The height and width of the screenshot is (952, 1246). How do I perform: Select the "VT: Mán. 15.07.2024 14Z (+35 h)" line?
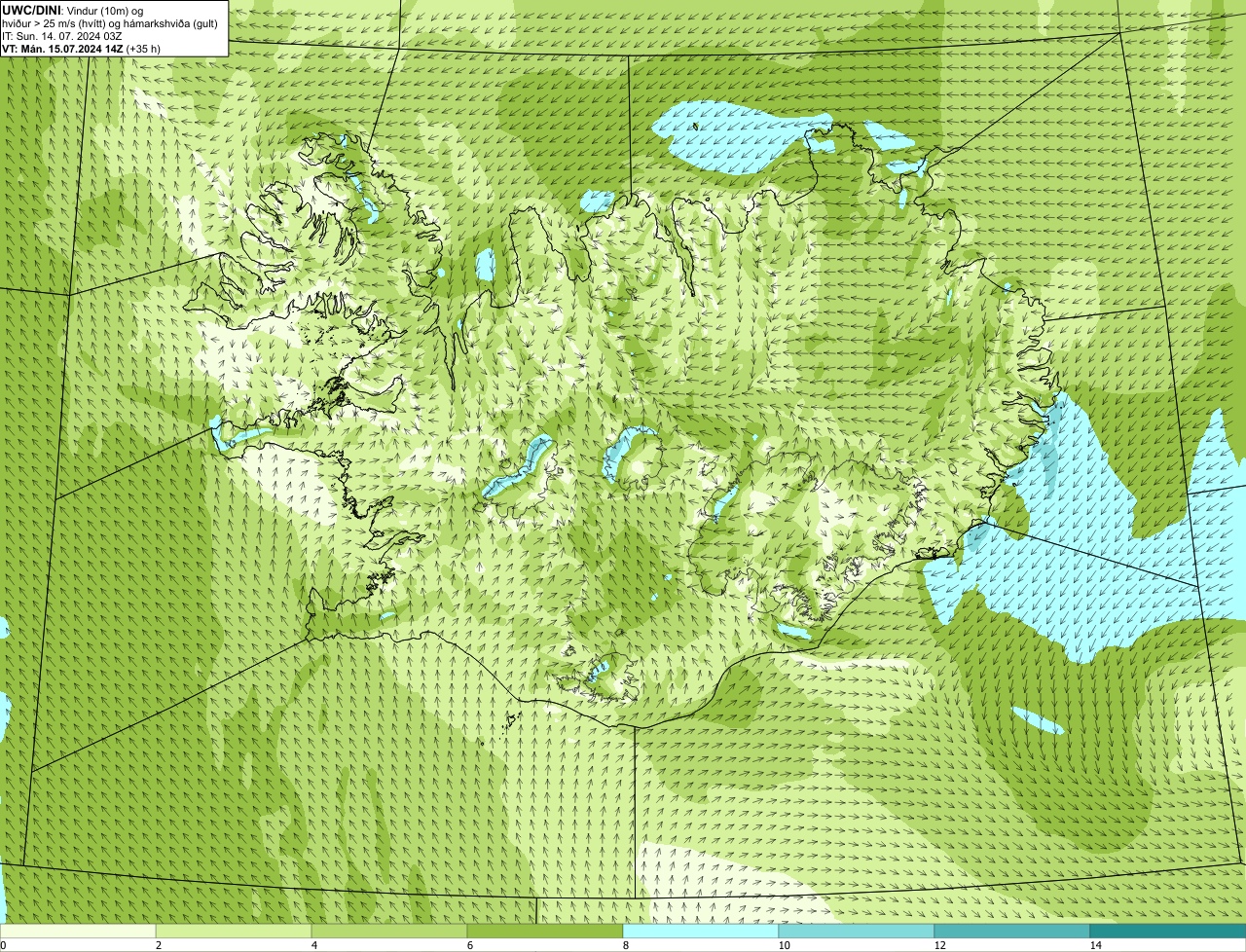81,49
